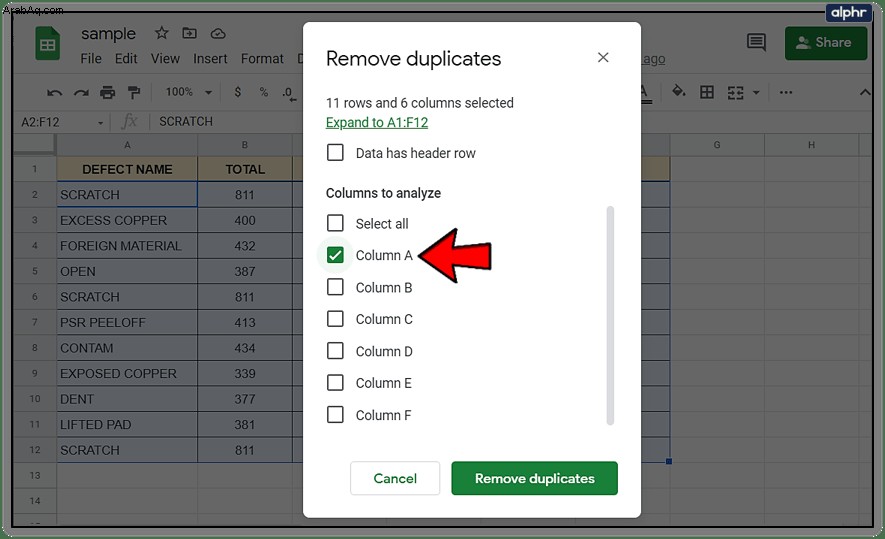Open the merge cells dropdown arrow
The height and width of the screenshot is (539, 885).
pos(756,93)
